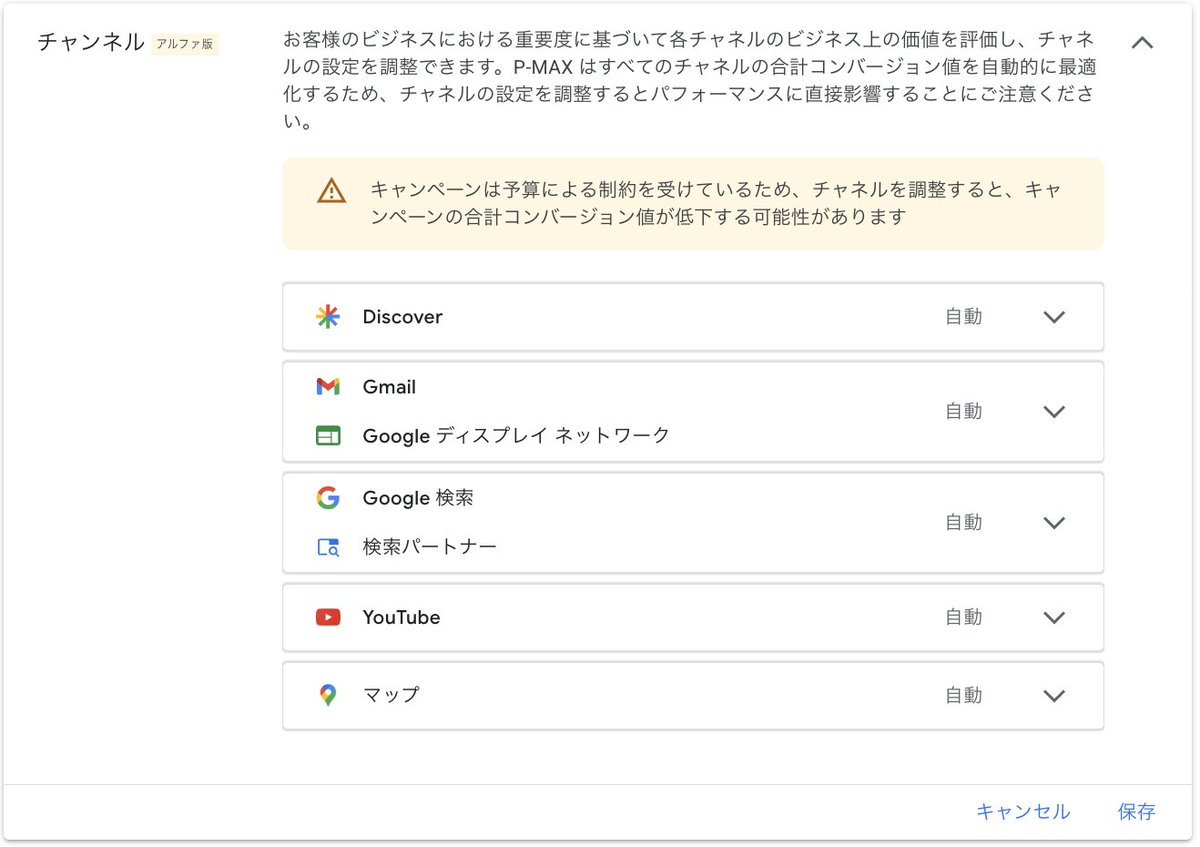Screen dimensions: 1200x847
Task: Click the Google 検索 label
Action: click(x=418, y=498)
